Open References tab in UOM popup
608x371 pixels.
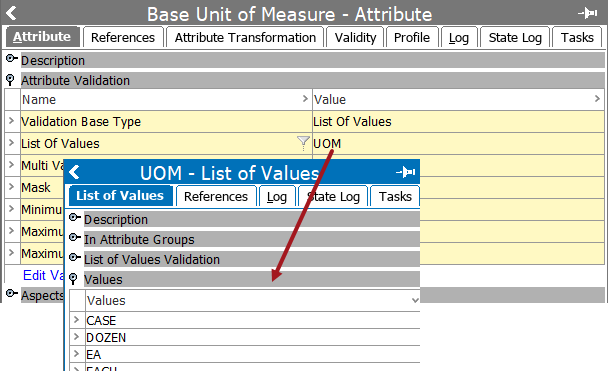click(216, 197)
